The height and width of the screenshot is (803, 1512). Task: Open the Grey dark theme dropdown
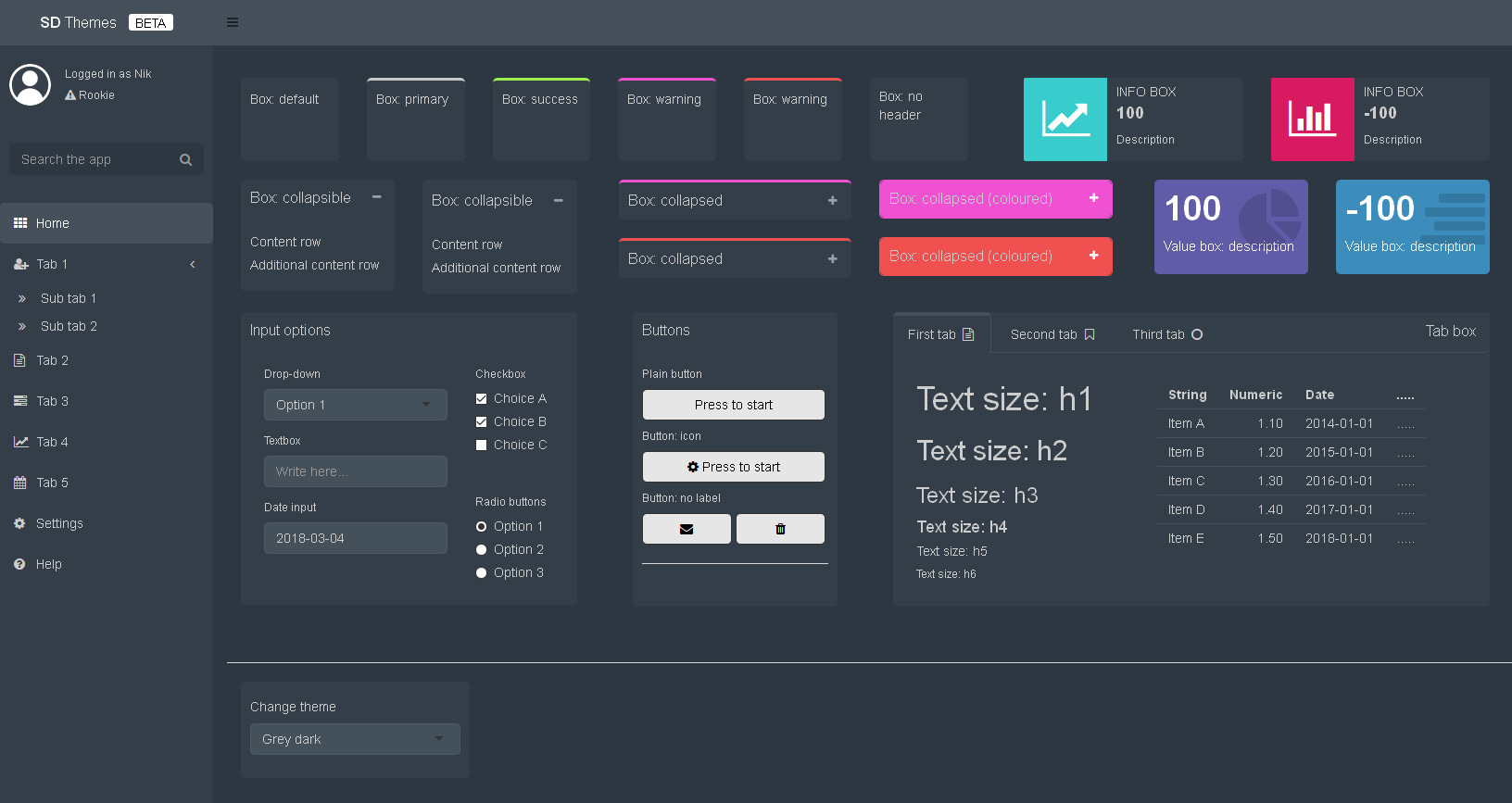click(x=355, y=739)
